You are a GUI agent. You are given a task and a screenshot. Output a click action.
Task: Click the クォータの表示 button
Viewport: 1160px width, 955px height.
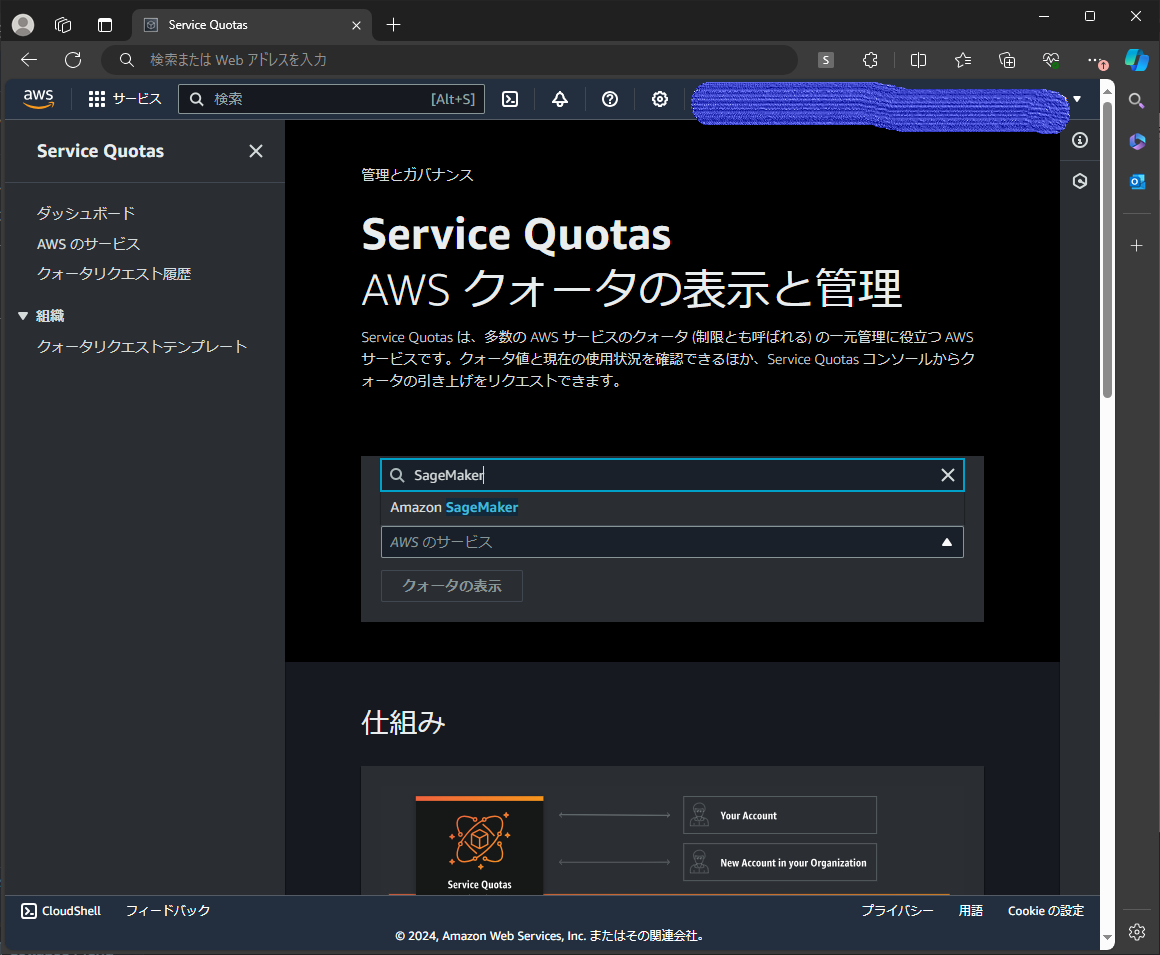point(452,586)
